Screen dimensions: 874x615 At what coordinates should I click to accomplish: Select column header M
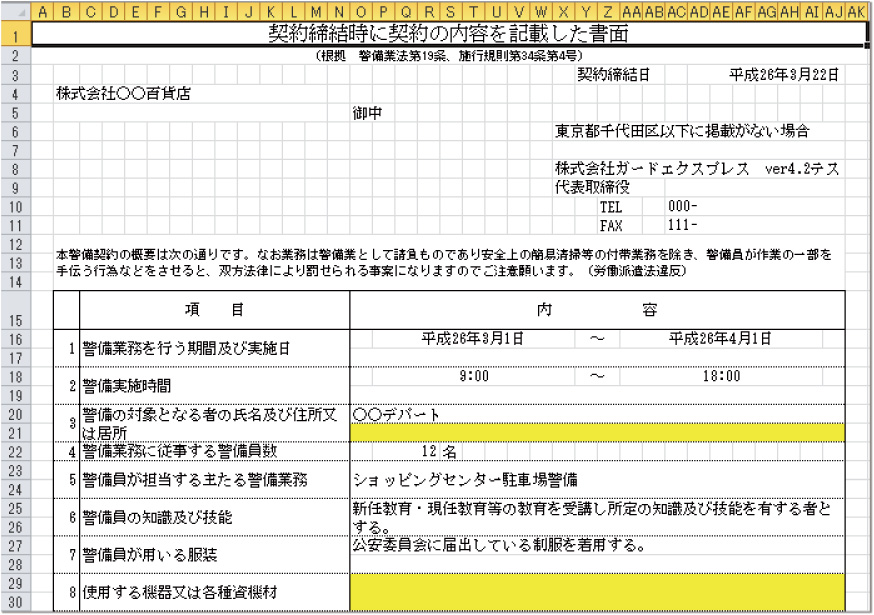tap(316, 12)
